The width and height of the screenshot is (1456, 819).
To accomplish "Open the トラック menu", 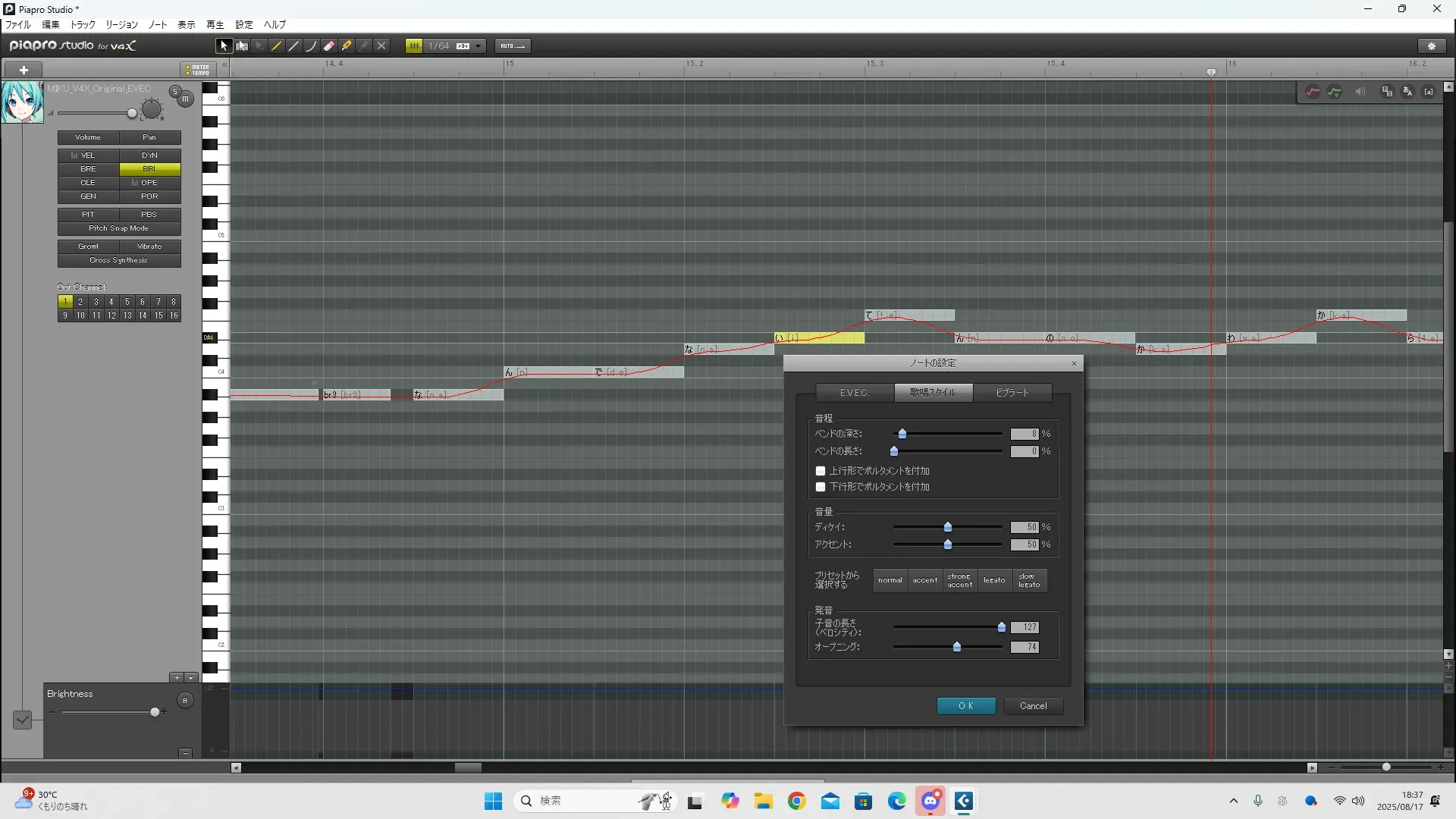I will (x=83, y=25).
